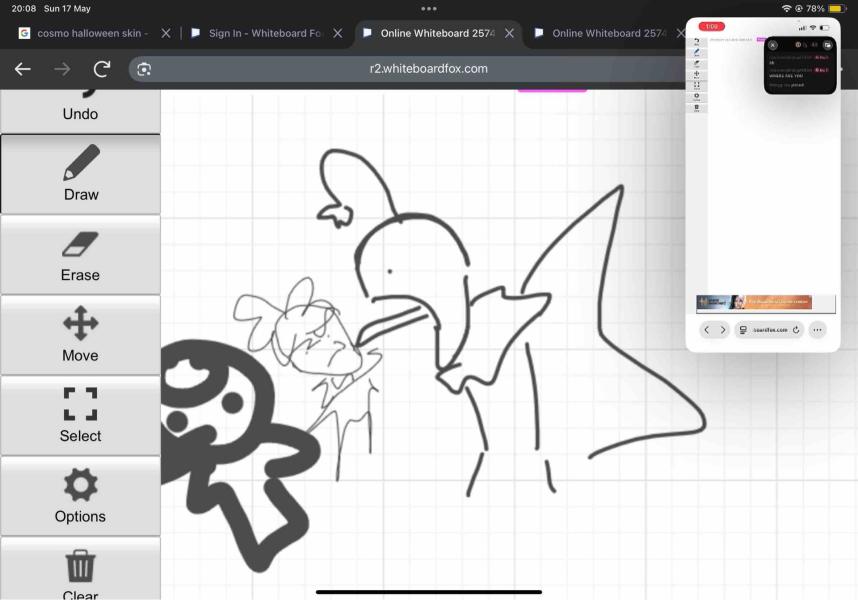Tap the battery indicator in the iPad status bar
The width and height of the screenshot is (858, 600).
pyautogui.click(x=837, y=9)
